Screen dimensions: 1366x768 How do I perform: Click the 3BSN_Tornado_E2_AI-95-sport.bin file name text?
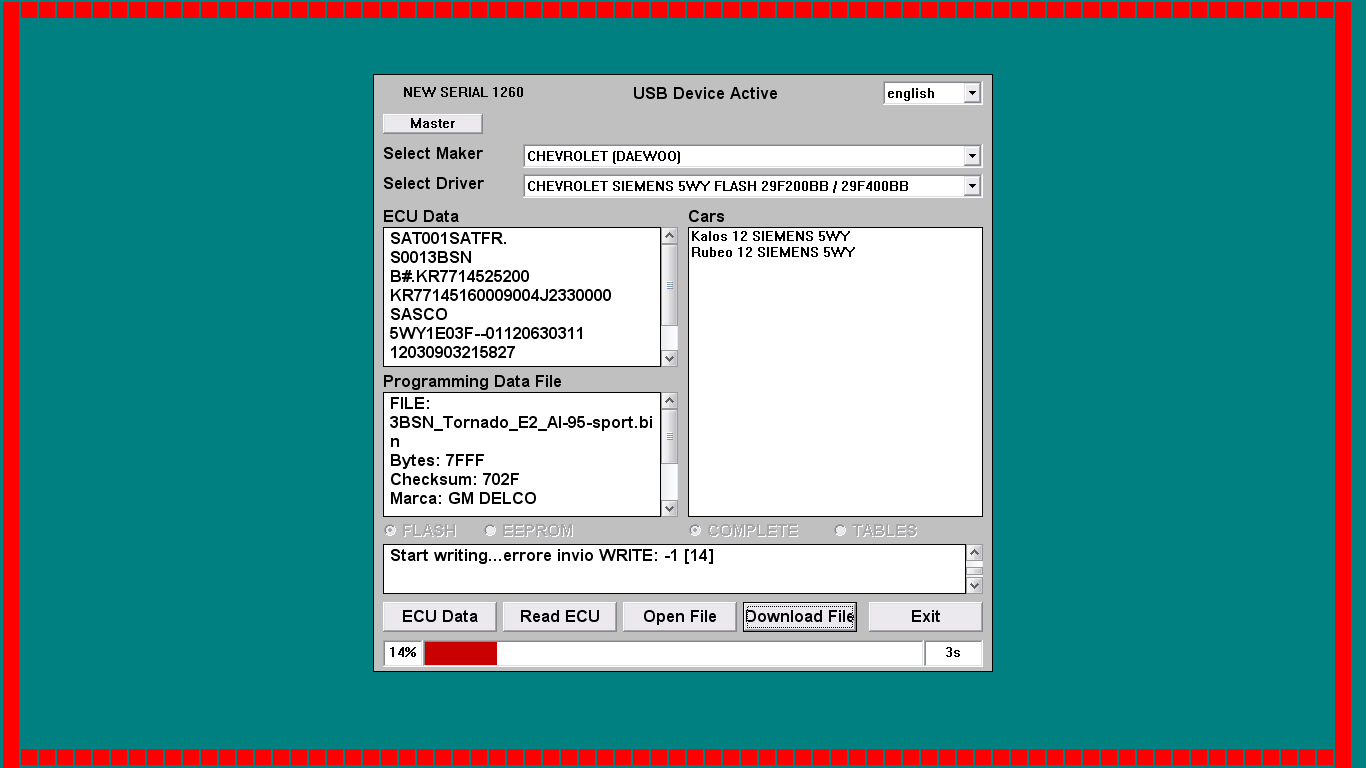tap(521, 432)
